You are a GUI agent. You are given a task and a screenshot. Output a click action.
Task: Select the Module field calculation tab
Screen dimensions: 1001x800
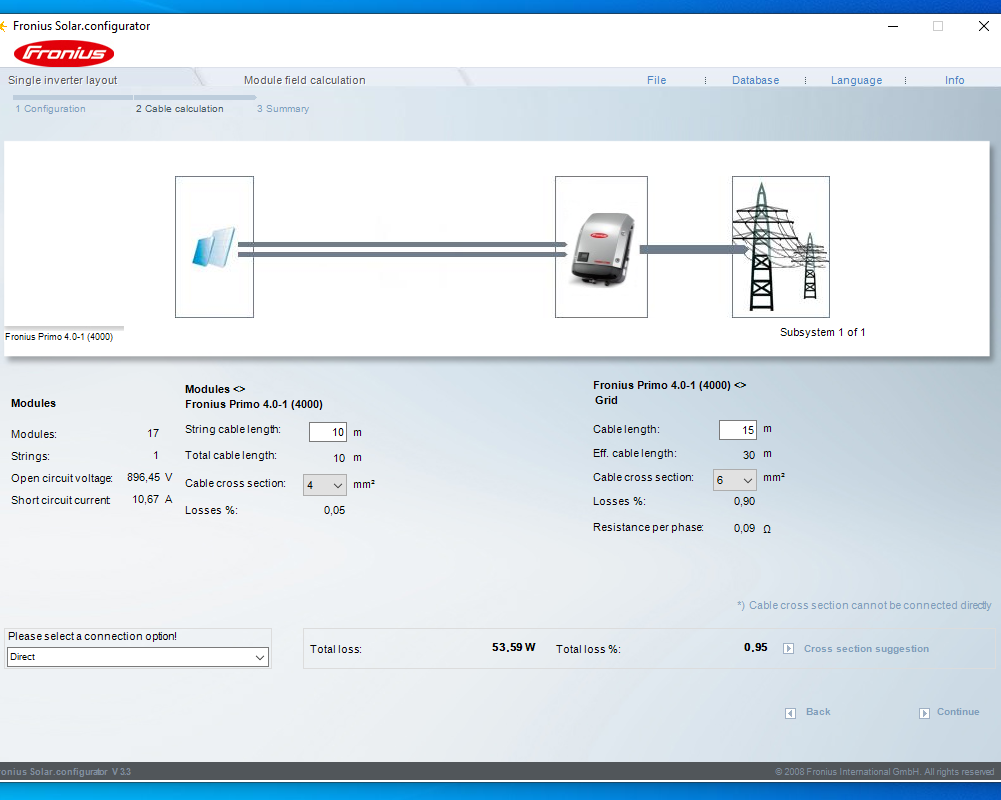pos(304,80)
